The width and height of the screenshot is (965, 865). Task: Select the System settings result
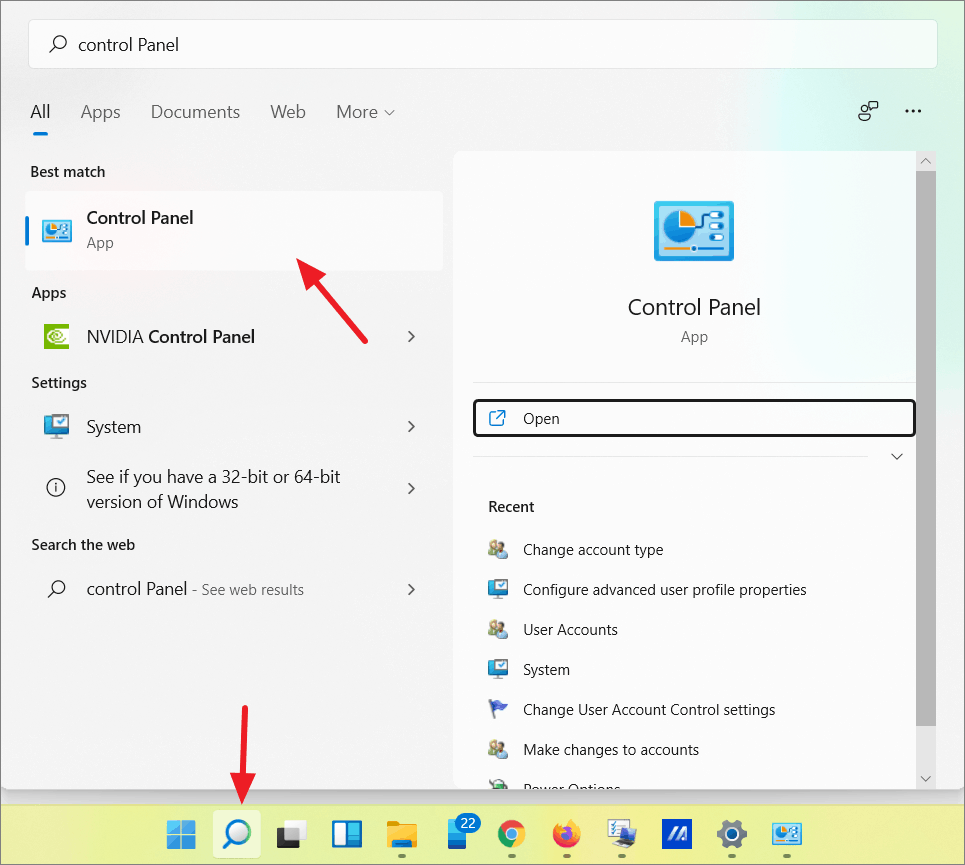tap(234, 426)
